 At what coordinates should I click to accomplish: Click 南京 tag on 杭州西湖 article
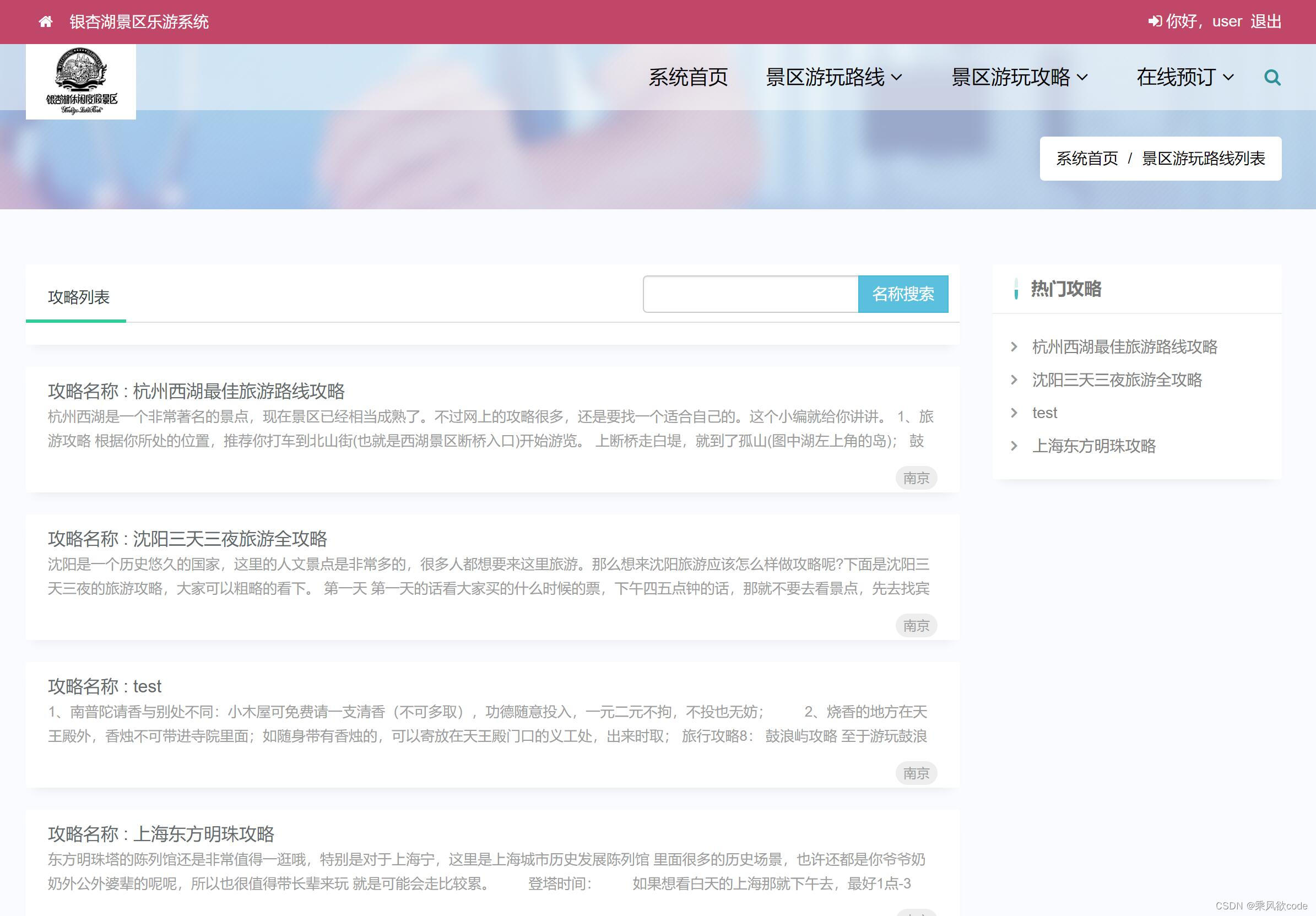tap(916, 478)
